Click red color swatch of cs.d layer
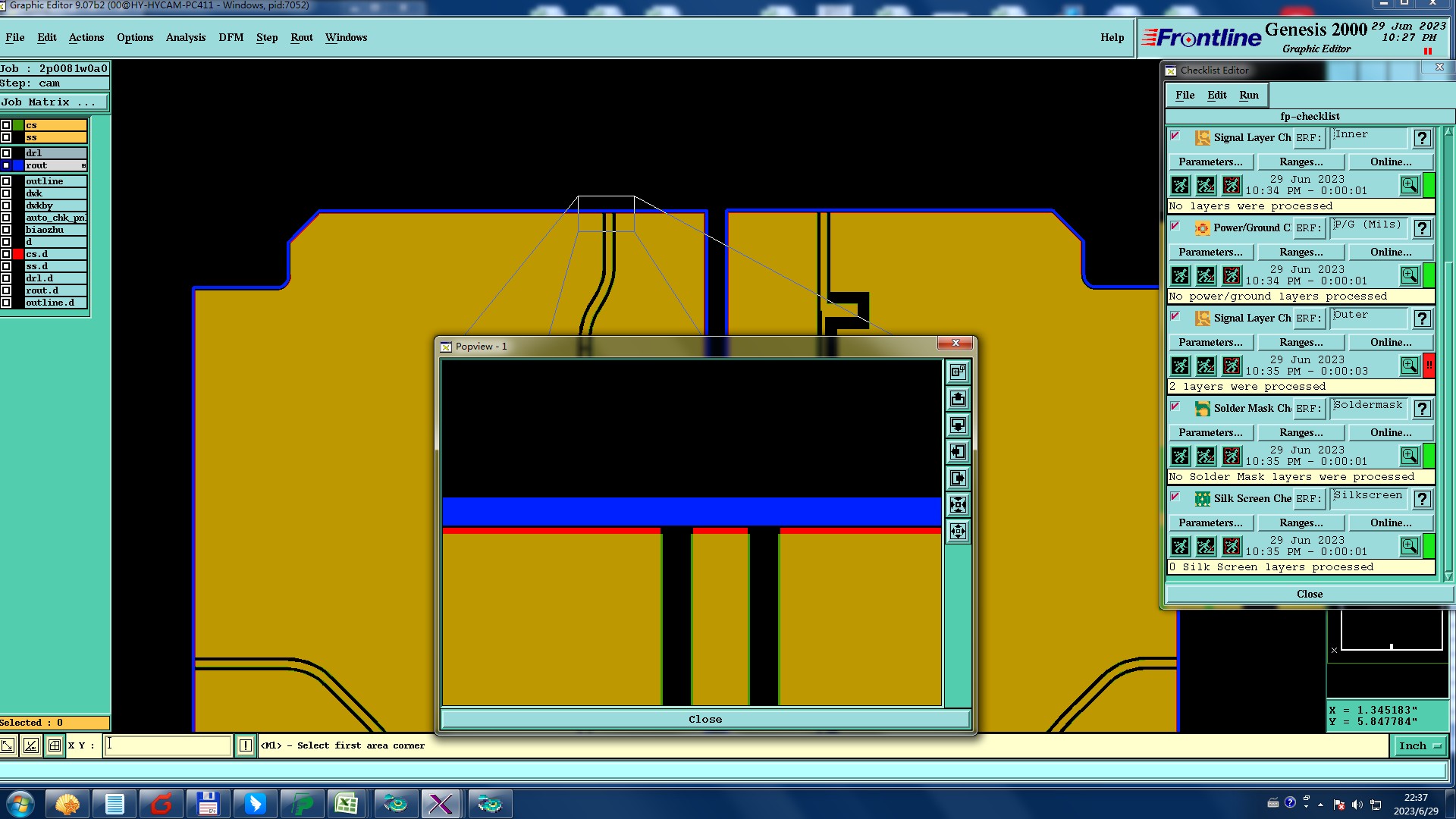This screenshot has width=1456, height=819. tap(18, 254)
